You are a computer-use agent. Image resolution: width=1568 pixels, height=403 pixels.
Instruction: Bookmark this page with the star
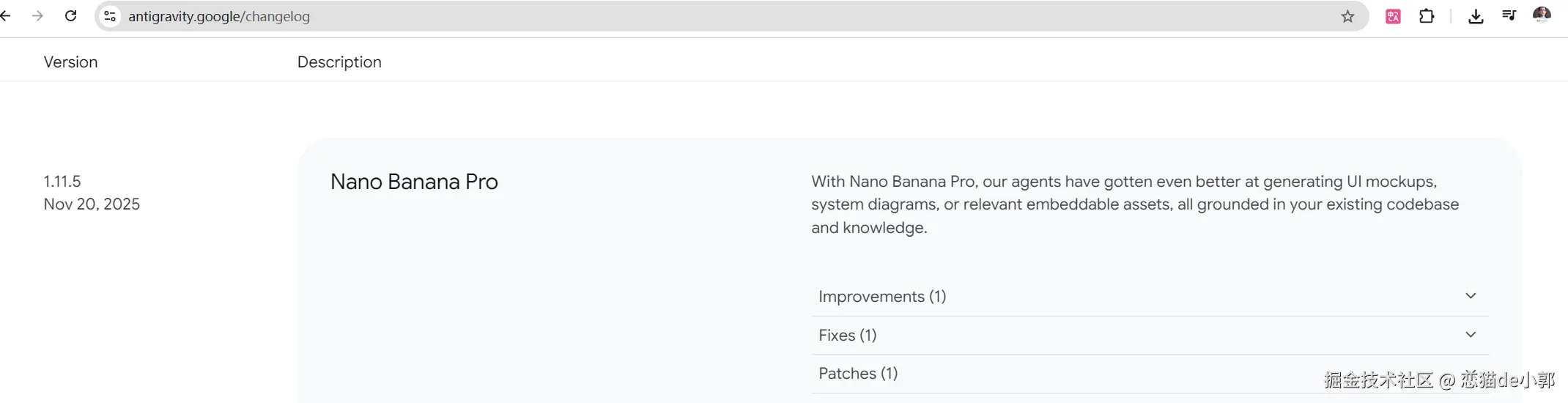pos(1347,16)
